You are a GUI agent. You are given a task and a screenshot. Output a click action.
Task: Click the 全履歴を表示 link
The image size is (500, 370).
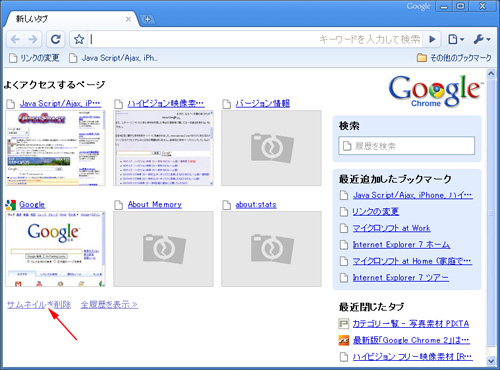(109, 305)
